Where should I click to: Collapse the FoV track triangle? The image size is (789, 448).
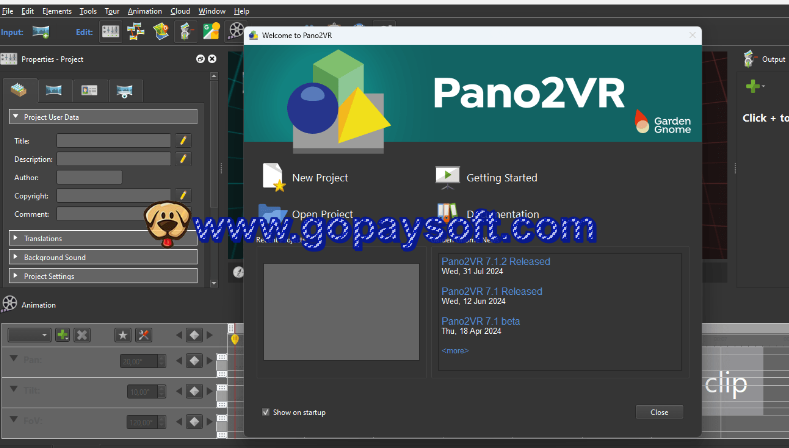[14, 419]
